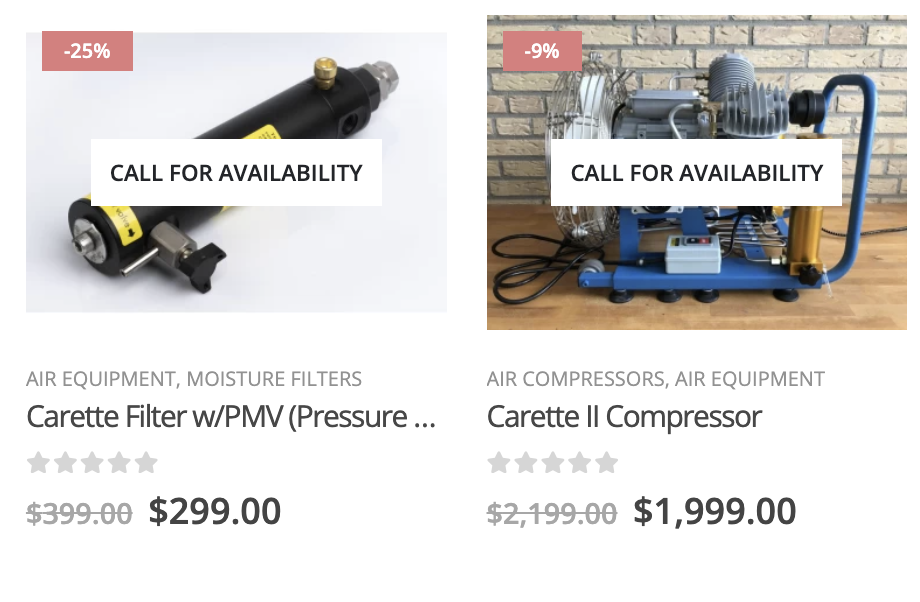Open the Air Compressors category link
This screenshot has height=602, width=920.
click(576, 379)
